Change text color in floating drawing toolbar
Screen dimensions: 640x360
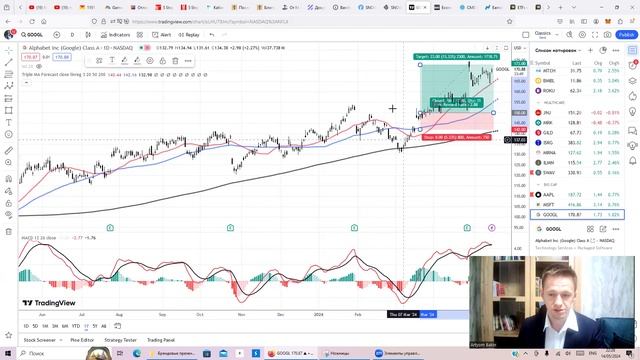point(112,61)
